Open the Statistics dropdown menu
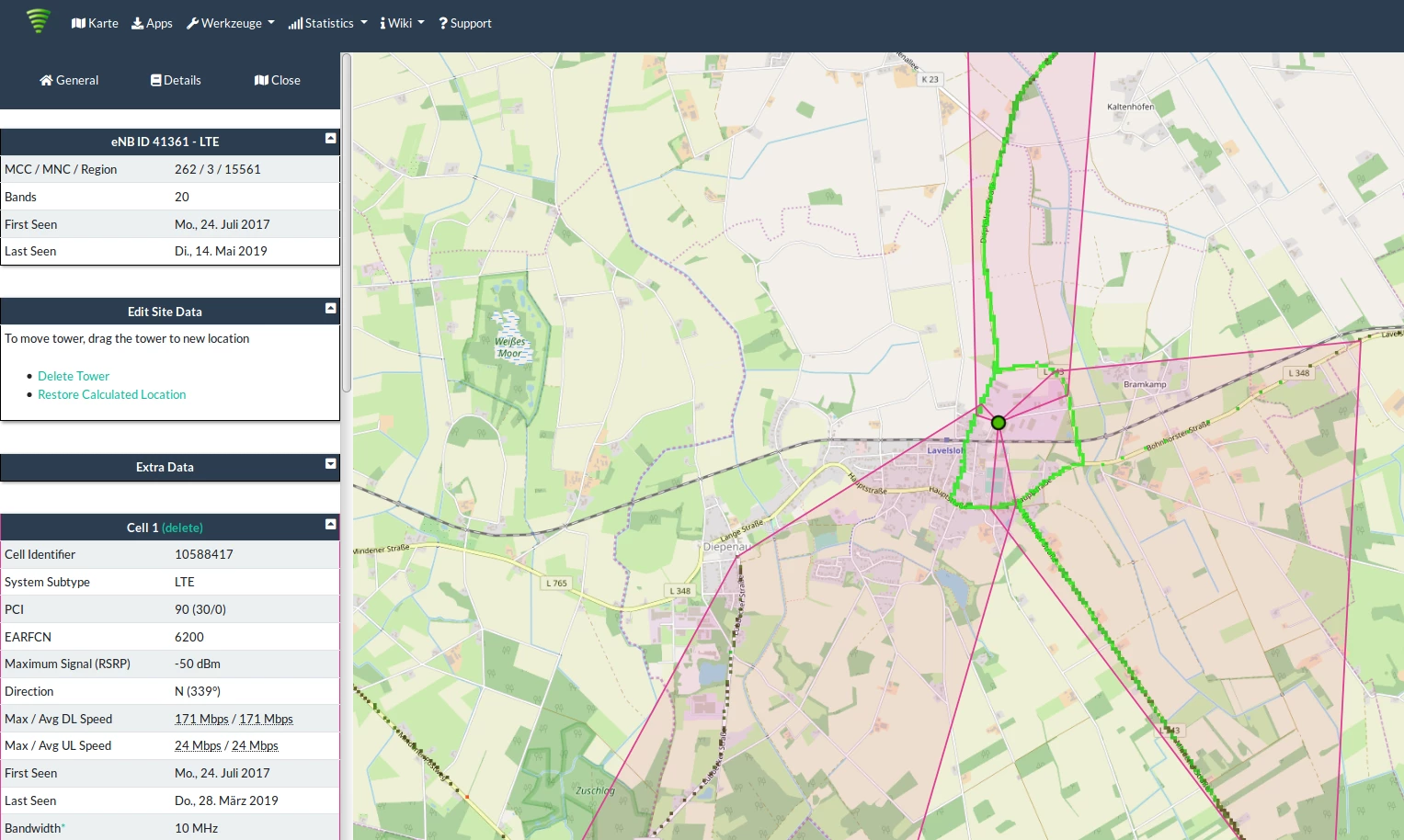The height and width of the screenshot is (840, 1404). pyautogui.click(x=327, y=23)
